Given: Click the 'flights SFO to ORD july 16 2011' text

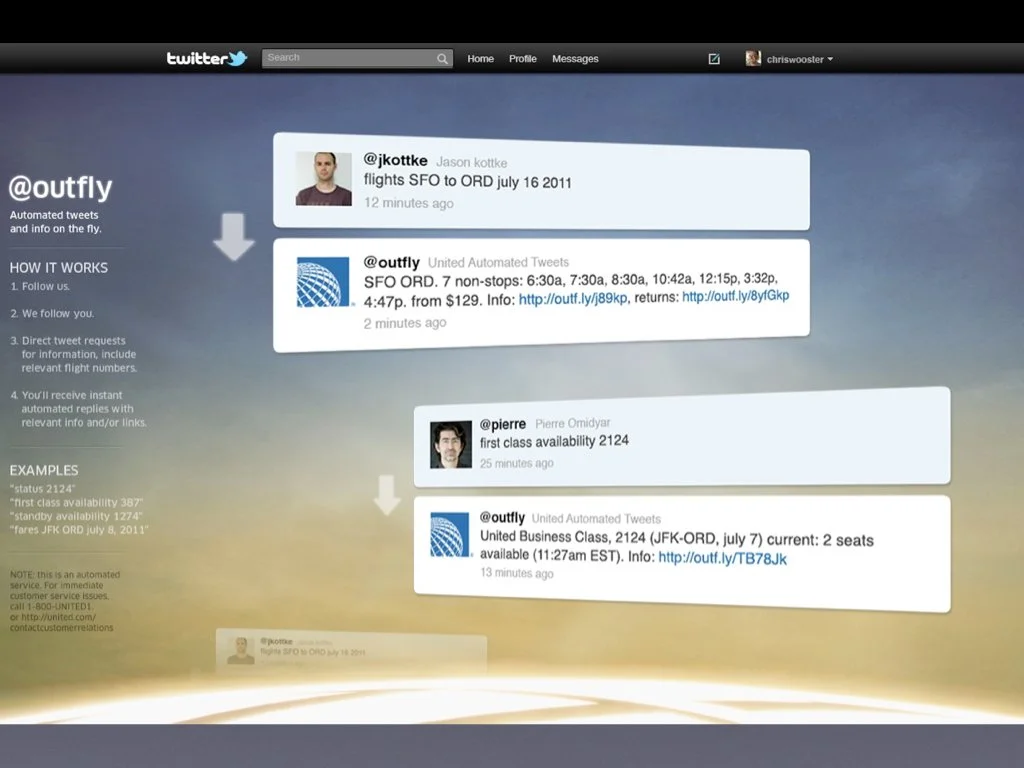Looking at the screenshot, I should pyautogui.click(x=468, y=181).
